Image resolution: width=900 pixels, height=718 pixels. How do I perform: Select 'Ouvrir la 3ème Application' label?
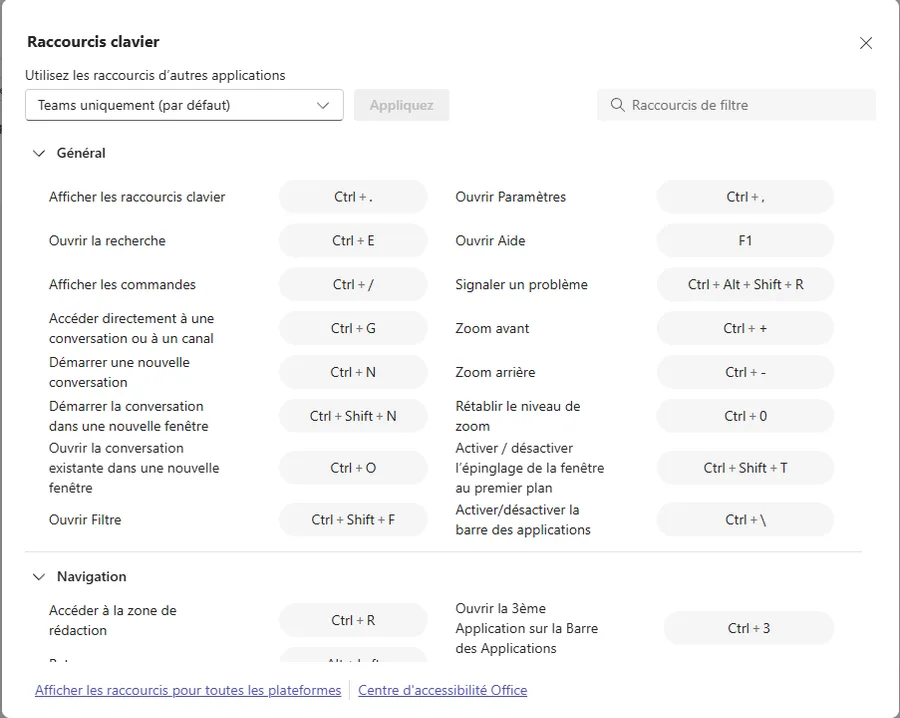click(527, 628)
